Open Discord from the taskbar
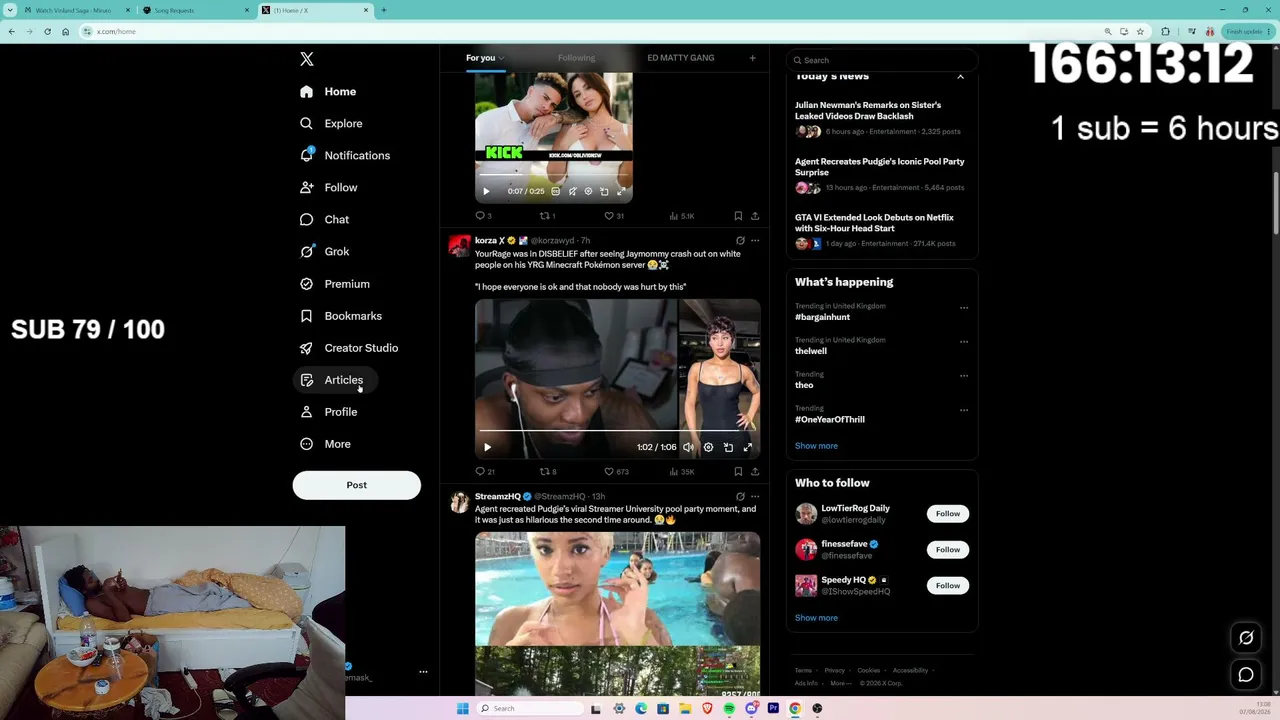This screenshot has width=1280, height=720. coord(751,708)
